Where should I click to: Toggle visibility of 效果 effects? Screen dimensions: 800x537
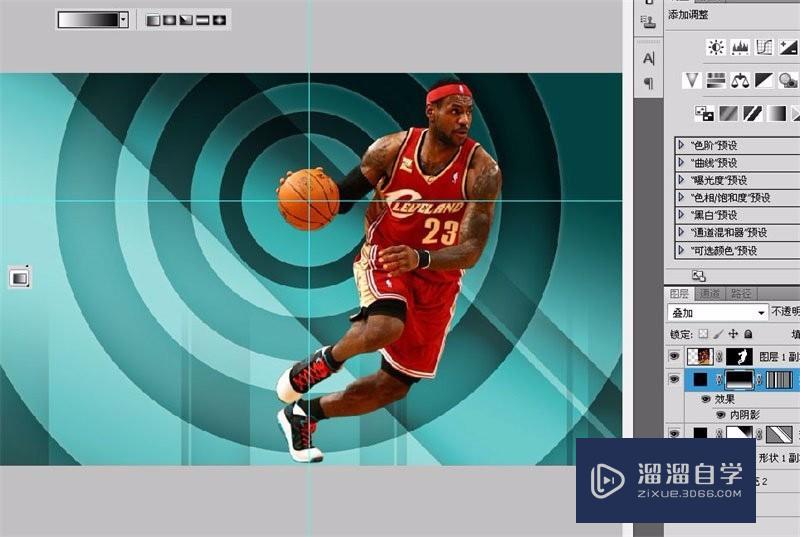706,399
